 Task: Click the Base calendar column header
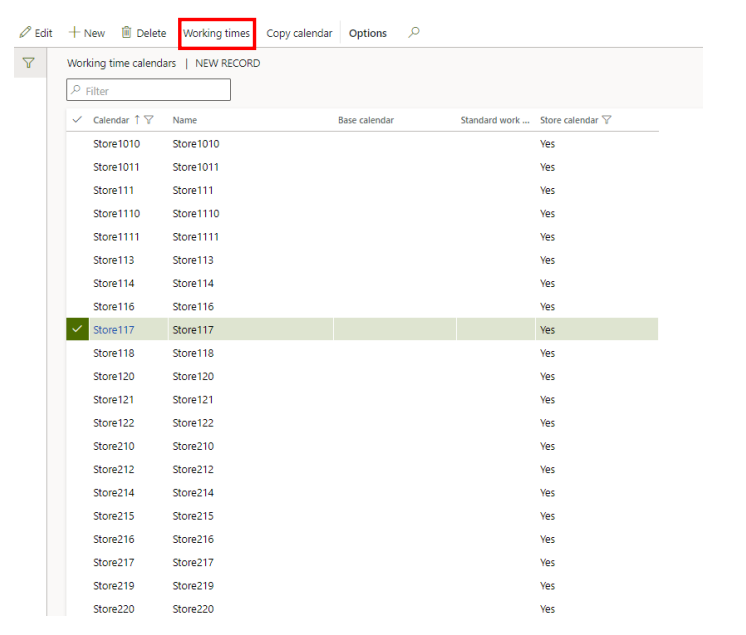point(366,120)
